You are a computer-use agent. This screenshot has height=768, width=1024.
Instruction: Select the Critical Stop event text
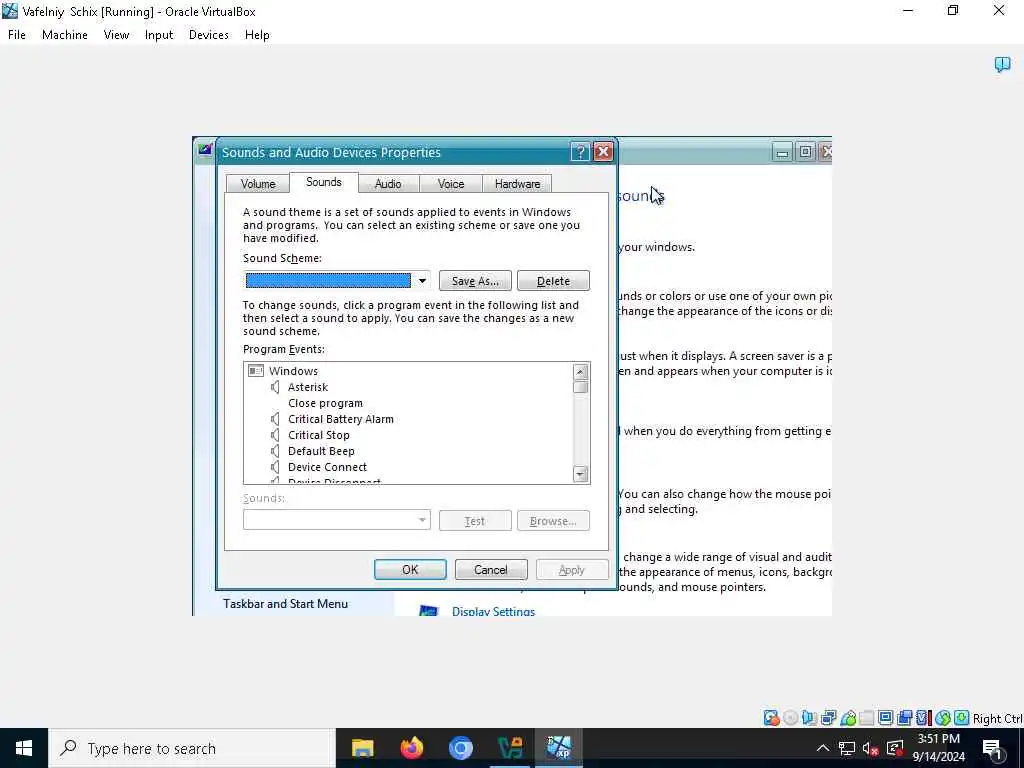click(319, 435)
